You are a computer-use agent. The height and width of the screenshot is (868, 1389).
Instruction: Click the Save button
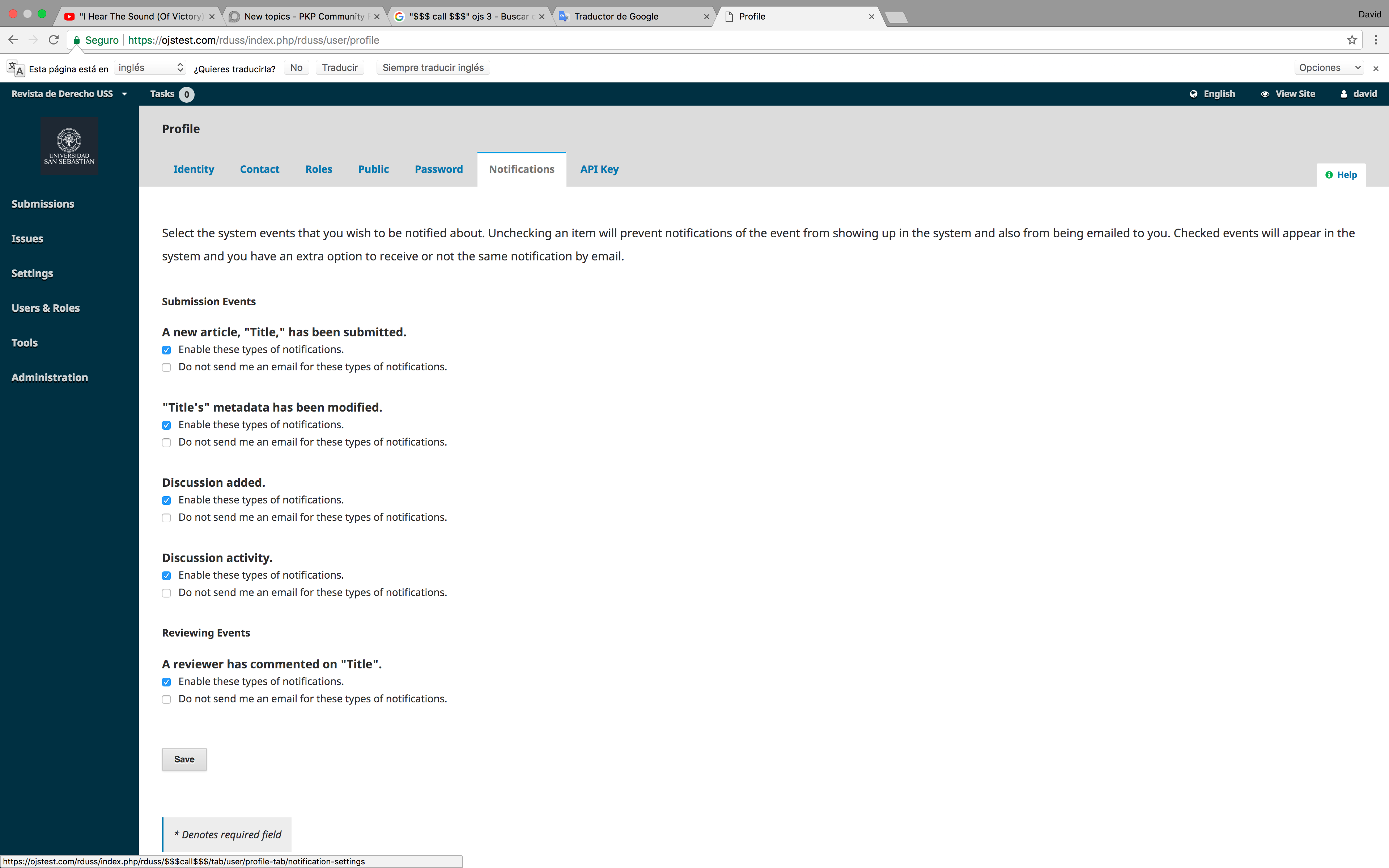(x=184, y=758)
